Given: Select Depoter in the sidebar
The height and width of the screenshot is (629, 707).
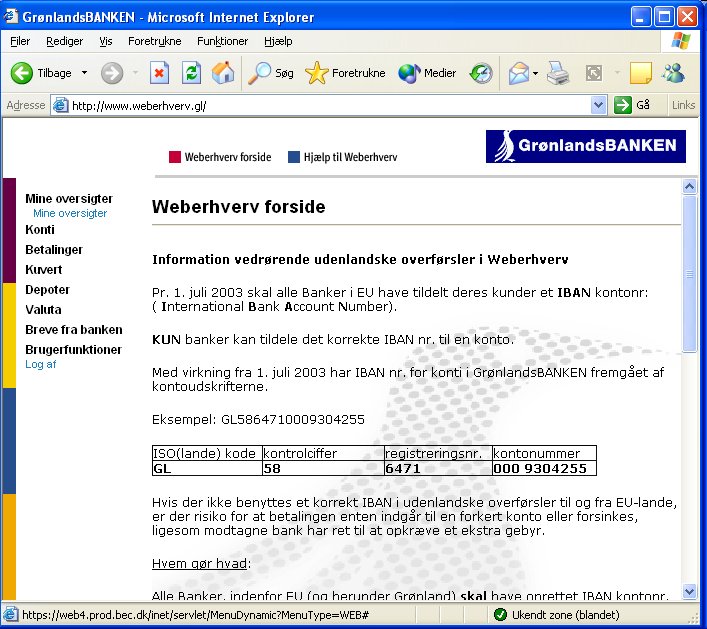Looking at the screenshot, I should pos(47,289).
